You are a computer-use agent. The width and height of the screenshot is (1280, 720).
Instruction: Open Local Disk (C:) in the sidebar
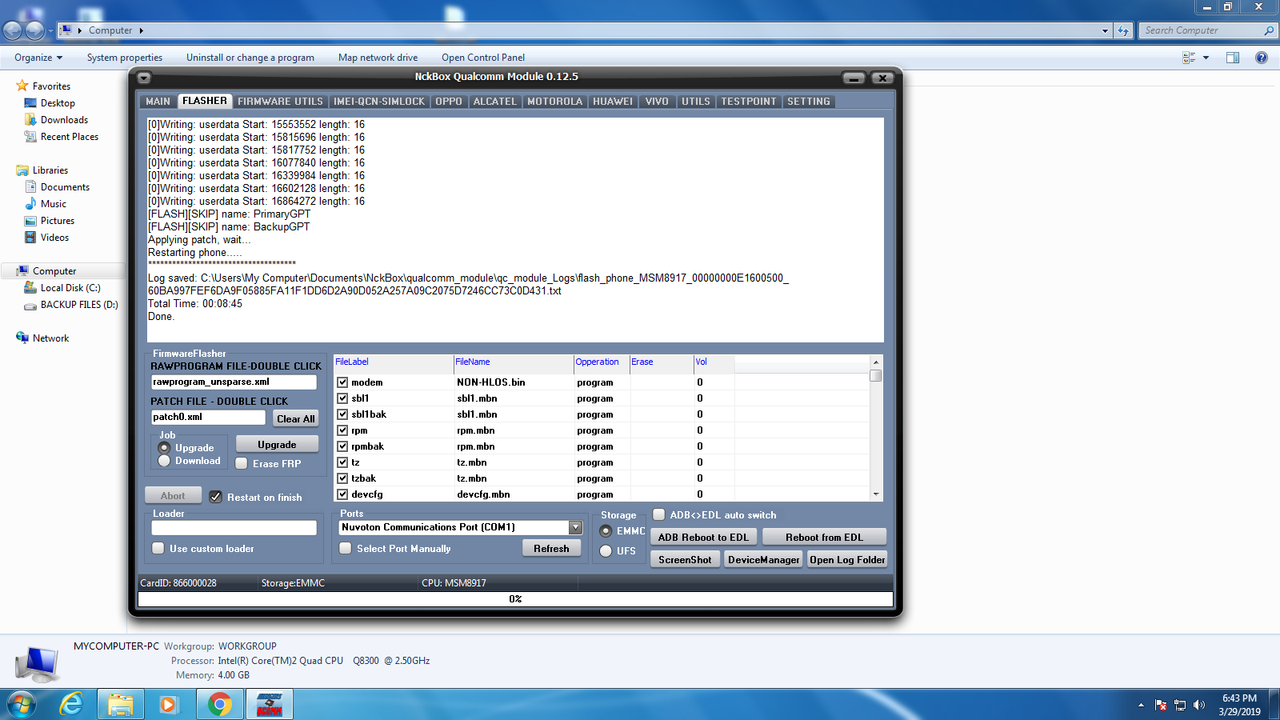click(70, 288)
